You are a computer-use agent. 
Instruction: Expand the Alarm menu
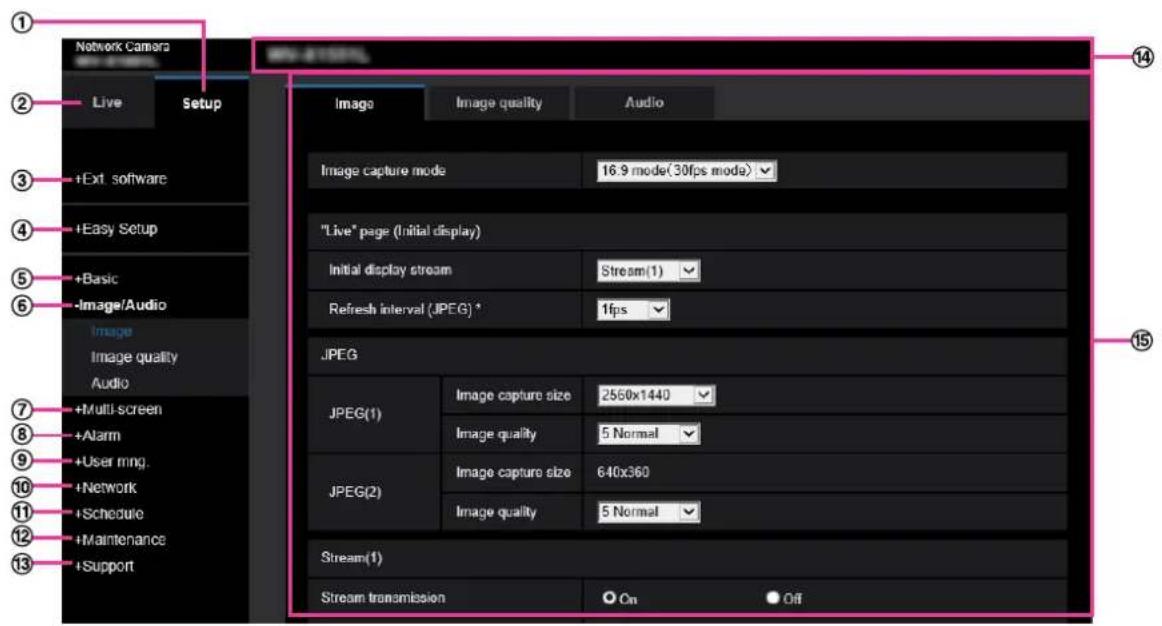tap(97, 436)
